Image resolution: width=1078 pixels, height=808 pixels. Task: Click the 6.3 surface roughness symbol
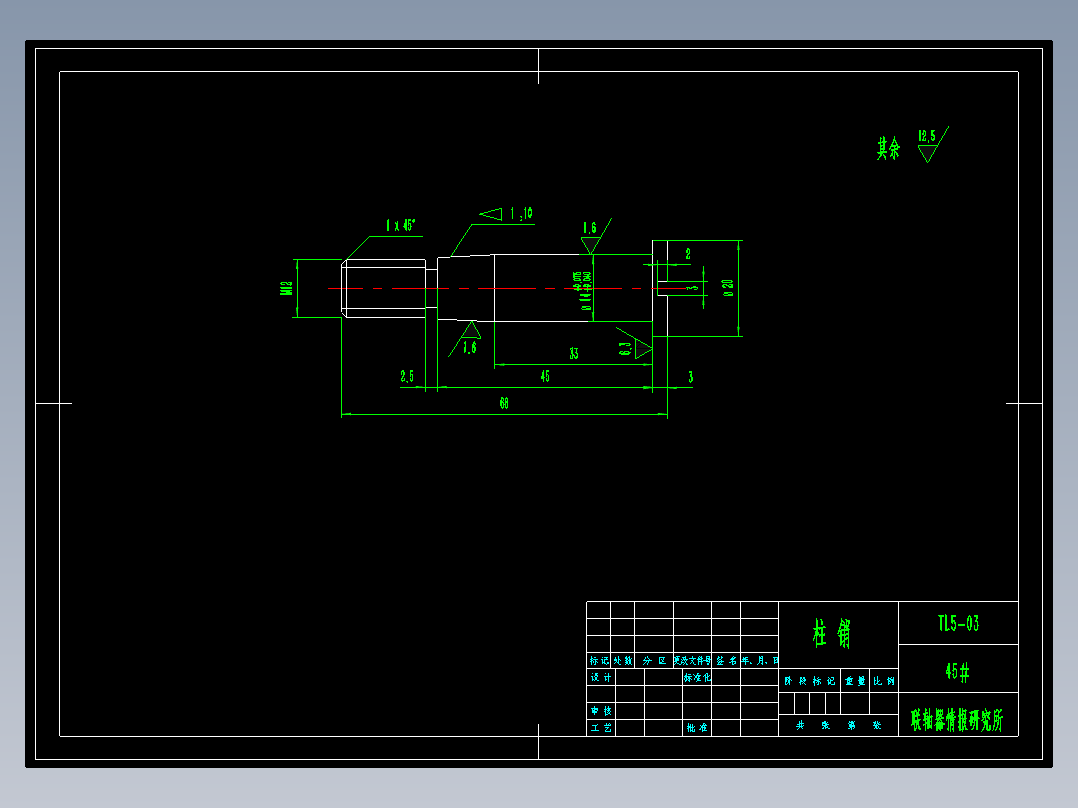point(634,345)
